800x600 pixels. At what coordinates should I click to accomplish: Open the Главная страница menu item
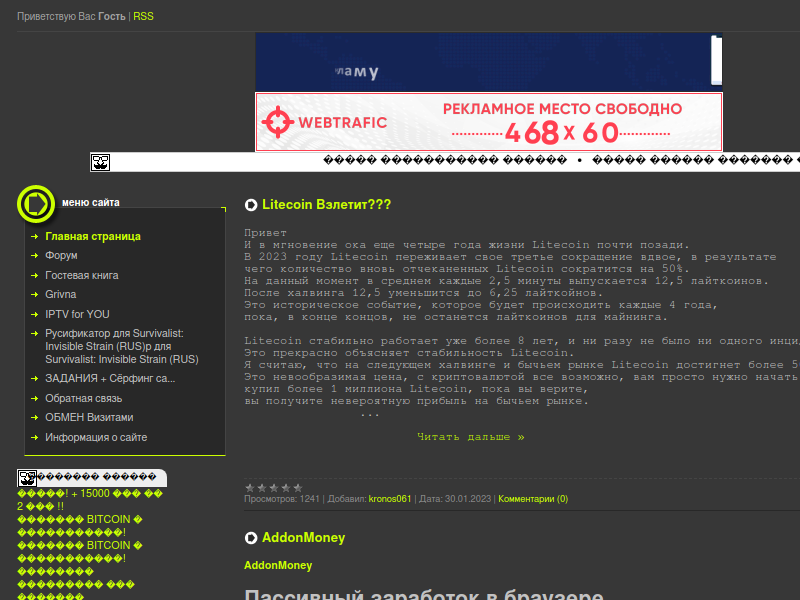(93, 237)
